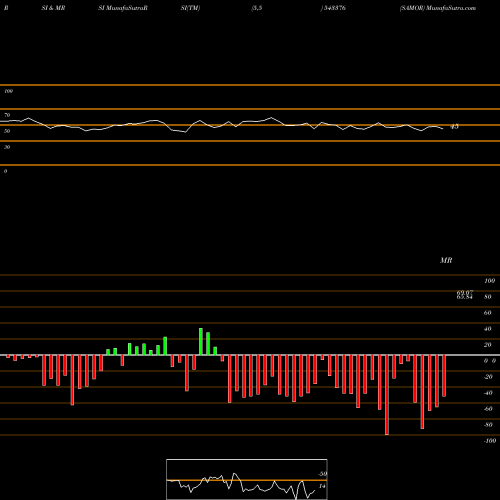This screenshot has height=500, width=500.
Task: Click the tallest green MR histogram bar
Action: point(201,342)
